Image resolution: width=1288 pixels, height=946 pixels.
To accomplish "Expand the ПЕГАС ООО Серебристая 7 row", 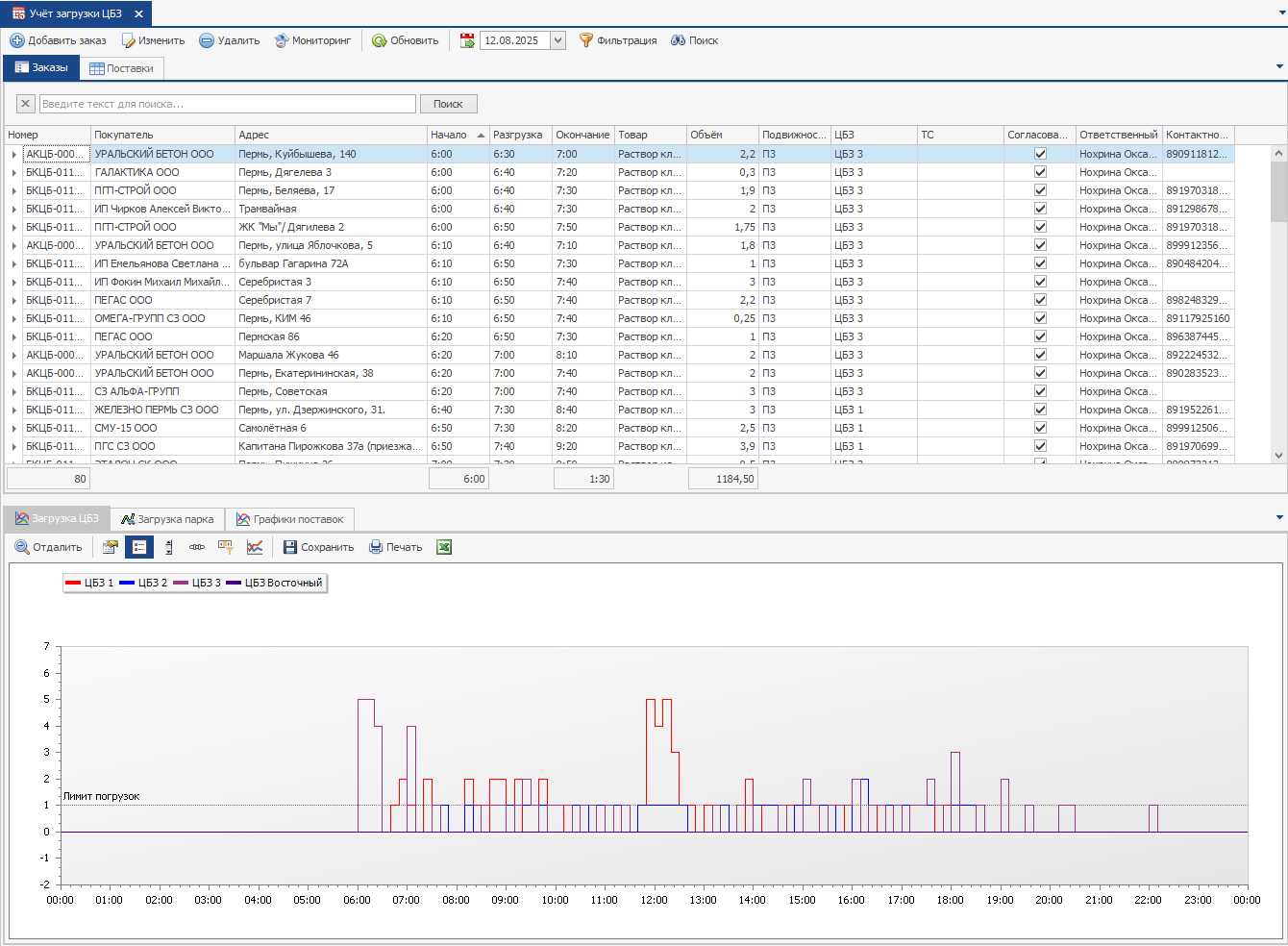I will point(13,301).
